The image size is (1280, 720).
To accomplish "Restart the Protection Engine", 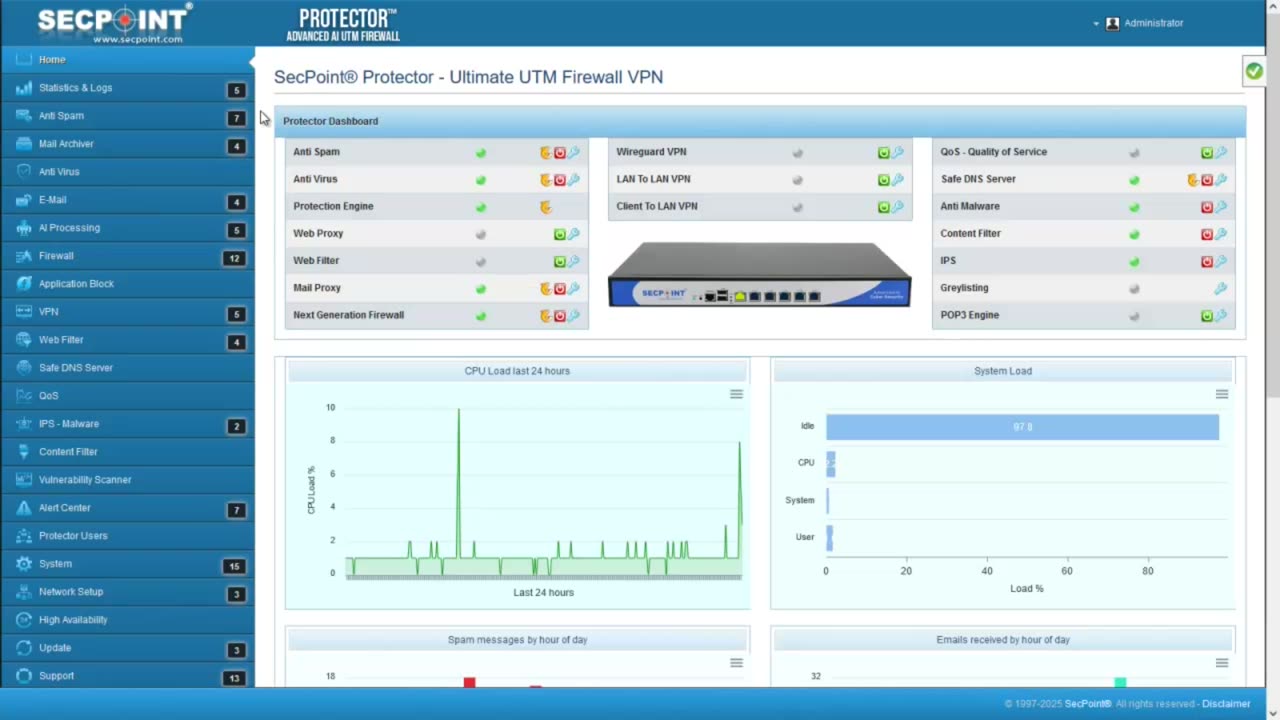I will click(x=545, y=207).
